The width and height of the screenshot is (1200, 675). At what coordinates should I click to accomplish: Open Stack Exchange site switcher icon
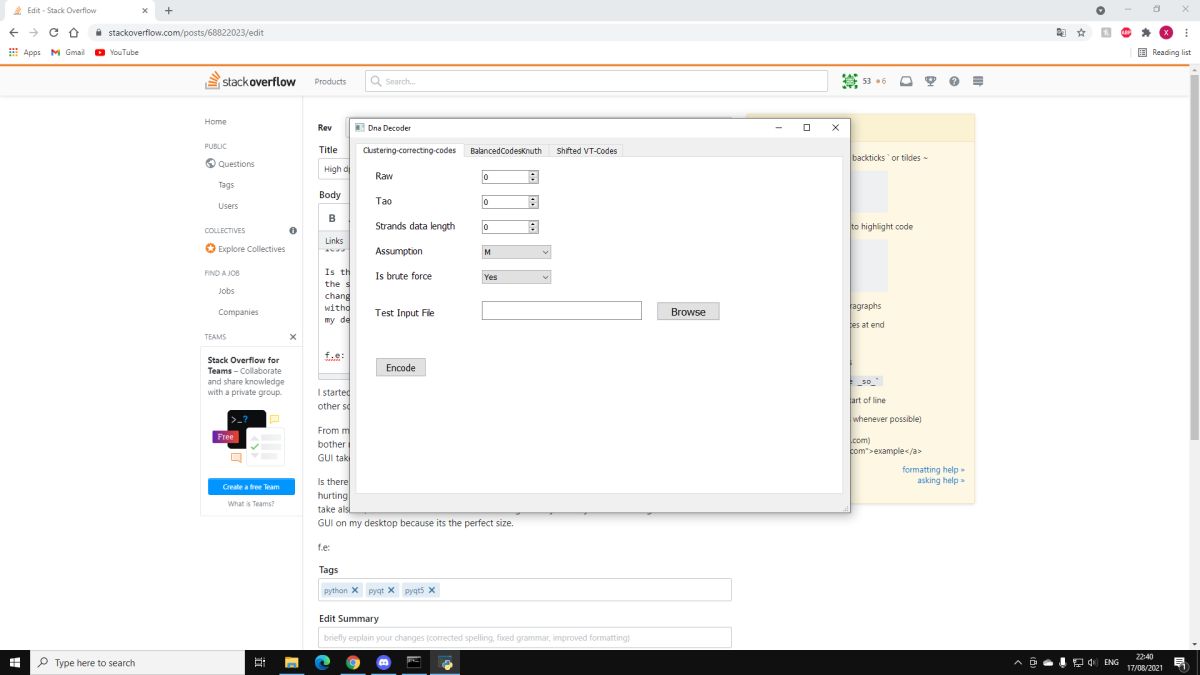[978, 81]
